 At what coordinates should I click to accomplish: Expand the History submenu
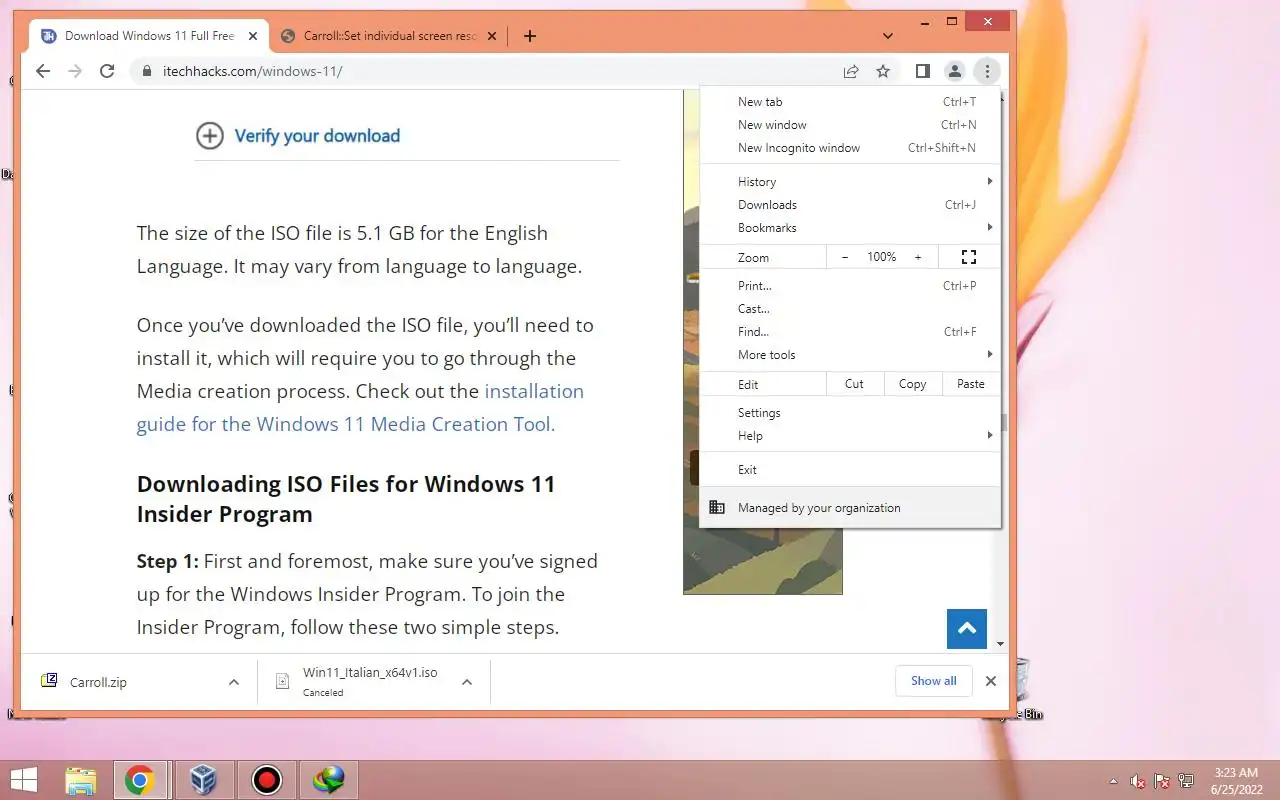coord(850,182)
